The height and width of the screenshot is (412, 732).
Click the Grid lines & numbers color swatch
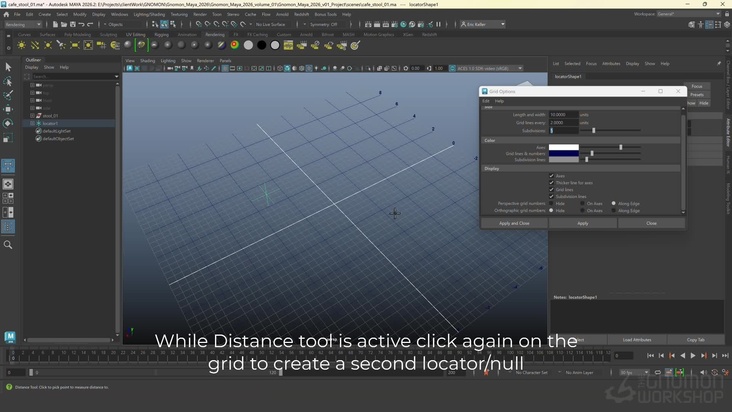point(564,153)
